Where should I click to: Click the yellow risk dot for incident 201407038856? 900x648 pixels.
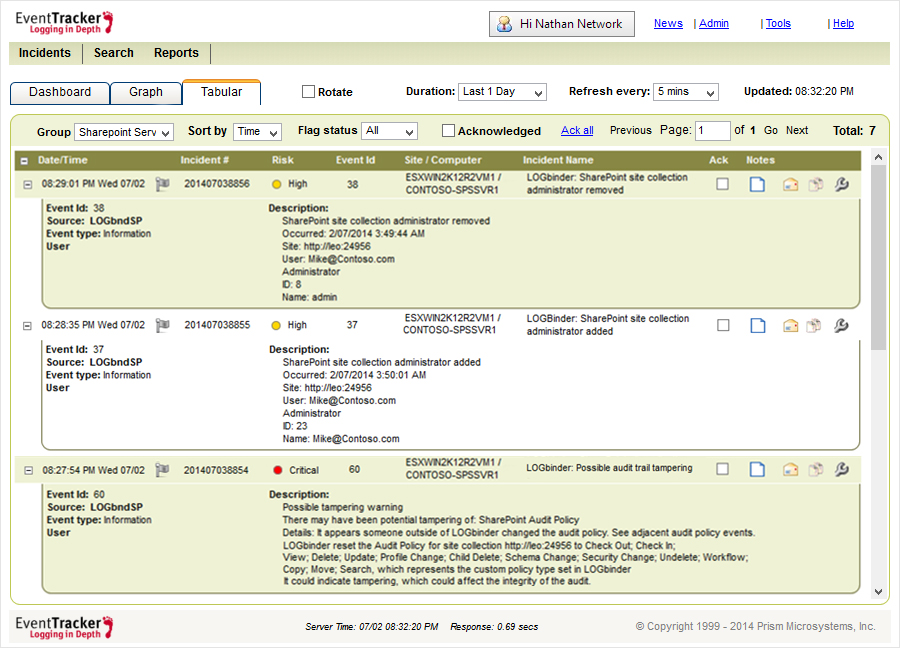coord(277,184)
